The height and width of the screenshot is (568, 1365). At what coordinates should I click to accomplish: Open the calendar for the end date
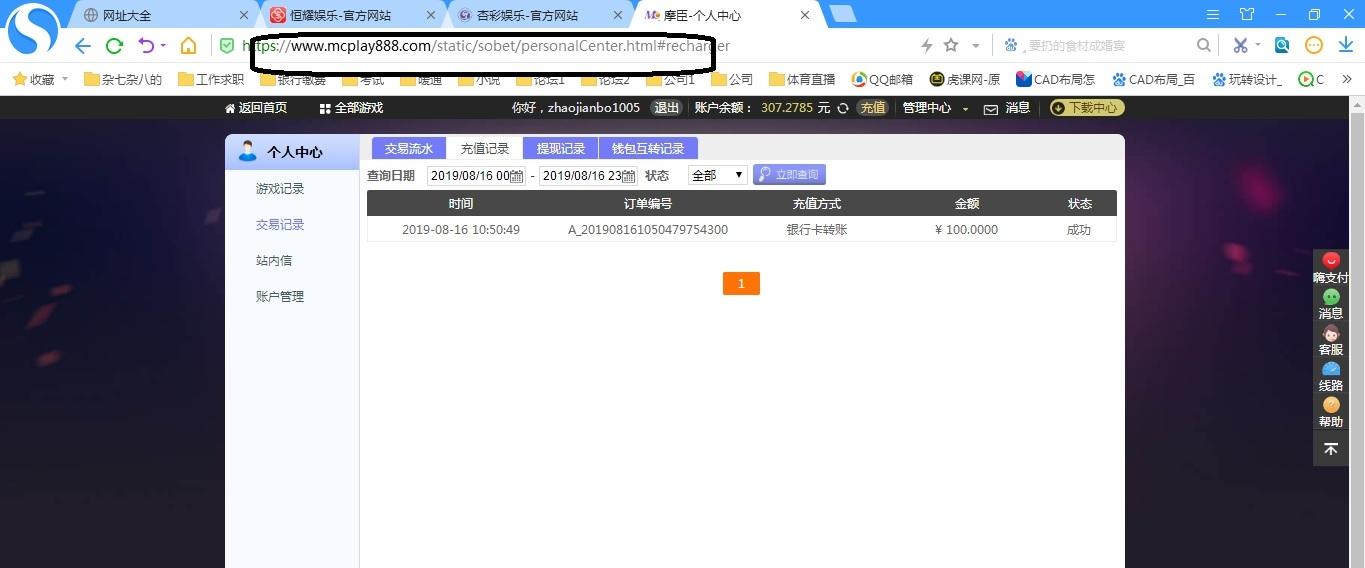click(629, 176)
